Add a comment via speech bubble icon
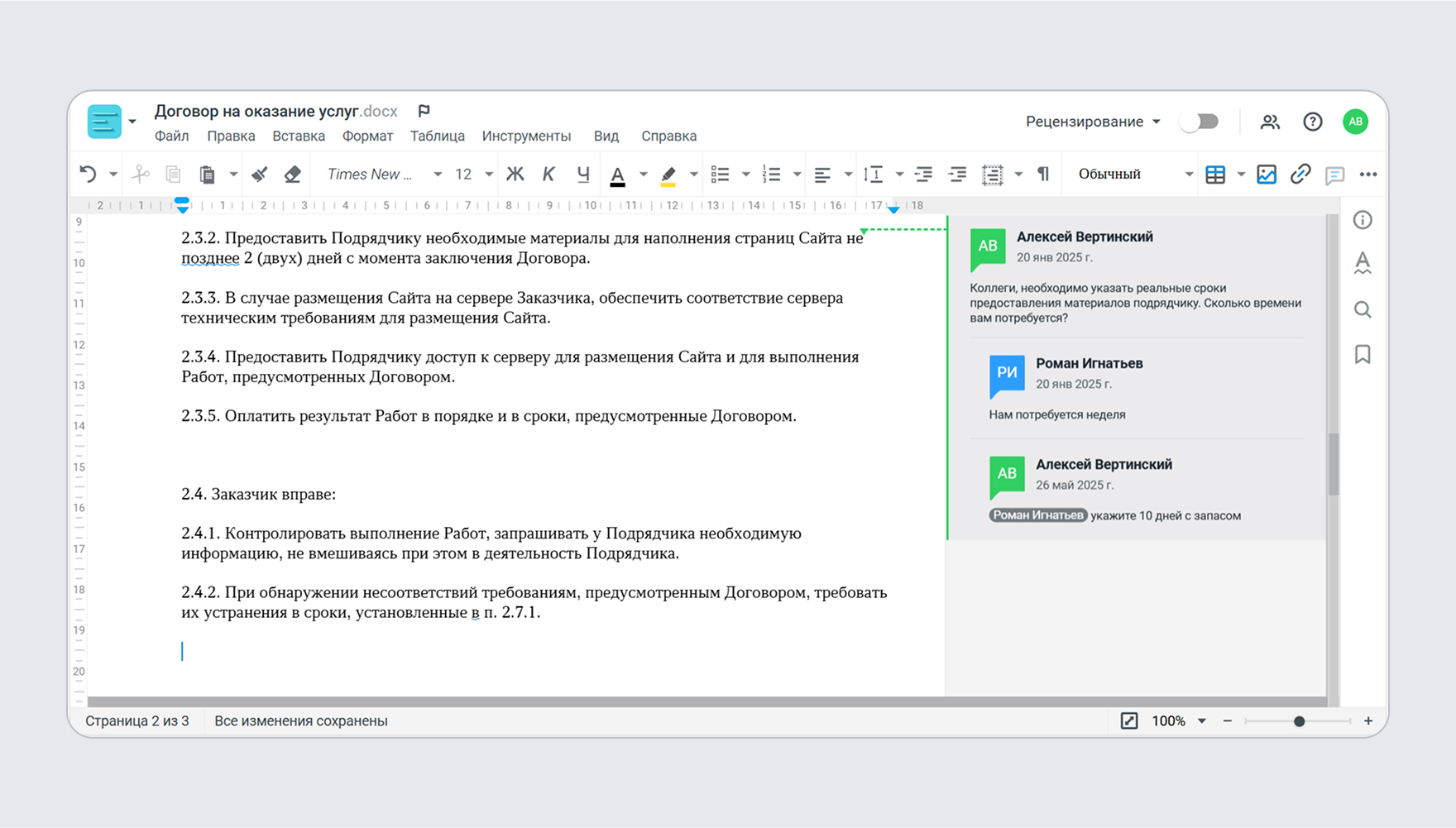 click(x=1334, y=175)
